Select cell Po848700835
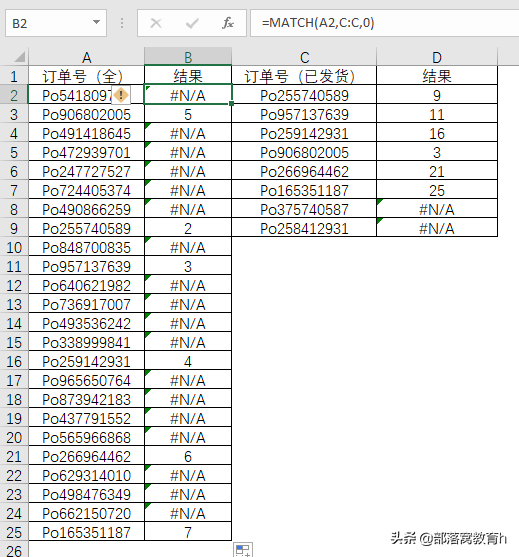Viewport: 519px width, 557px height. coord(86,247)
